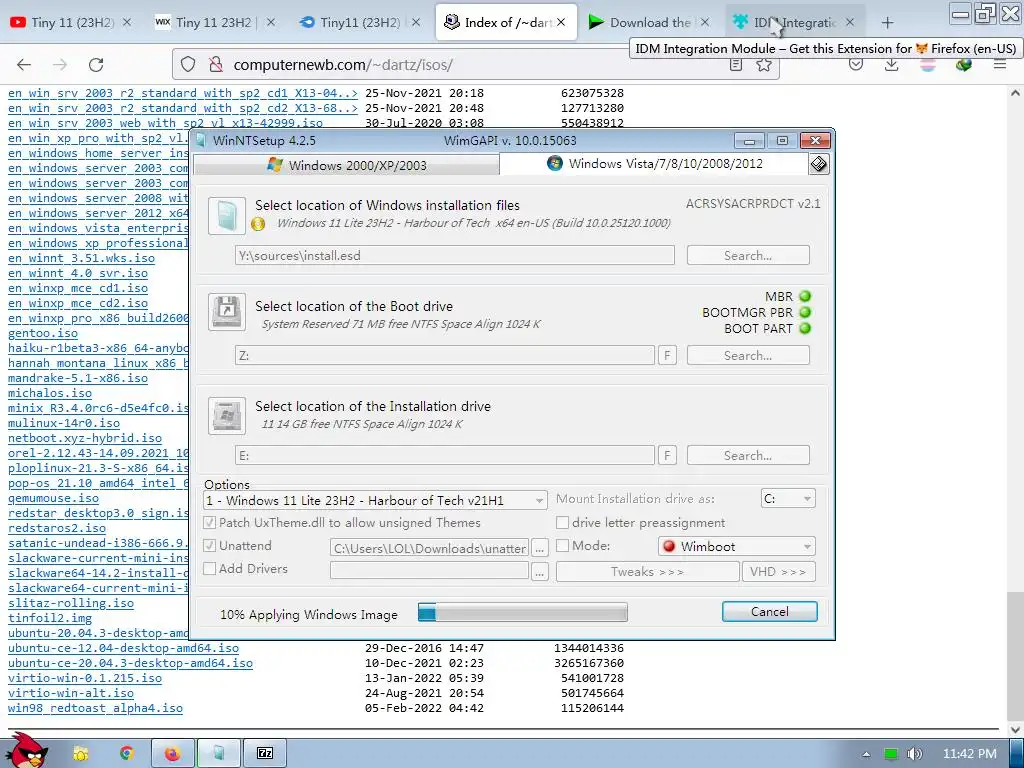The image size is (1024, 768).
Task: Click the Boot drive floppy icon
Action: (227, 312)
